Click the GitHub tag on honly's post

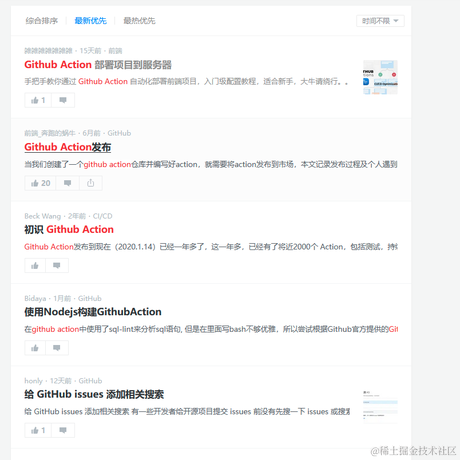(x=90, y=381)
